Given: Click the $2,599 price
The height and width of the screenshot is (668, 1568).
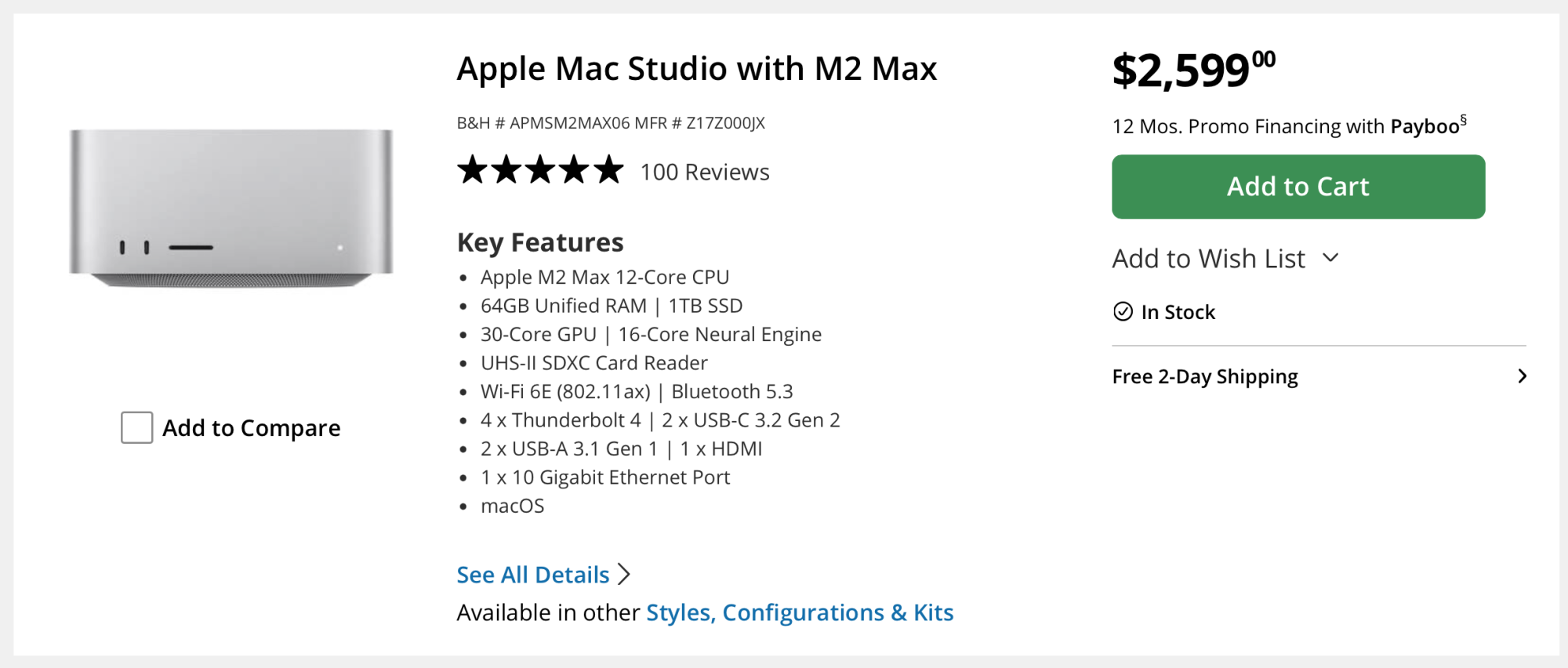Looking at the screenshot, I should pyautogui.click(x=1192, y=70).
